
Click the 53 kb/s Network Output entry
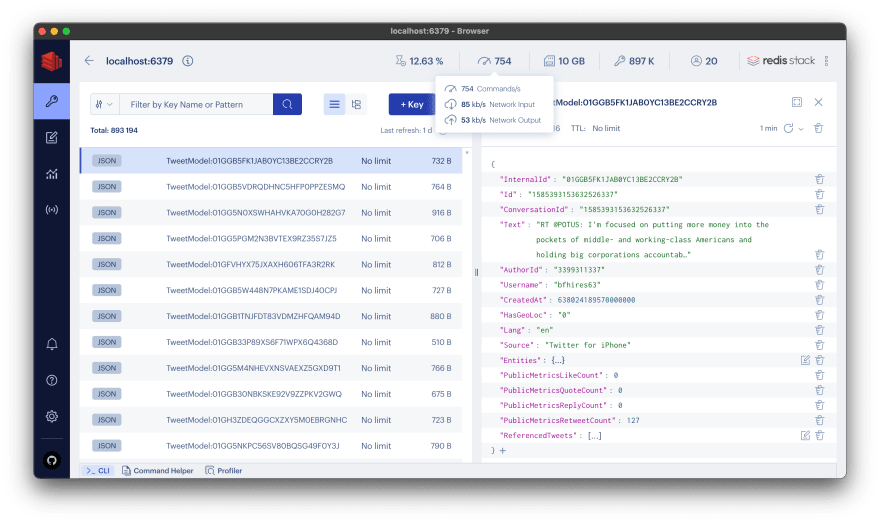point(493,120)
